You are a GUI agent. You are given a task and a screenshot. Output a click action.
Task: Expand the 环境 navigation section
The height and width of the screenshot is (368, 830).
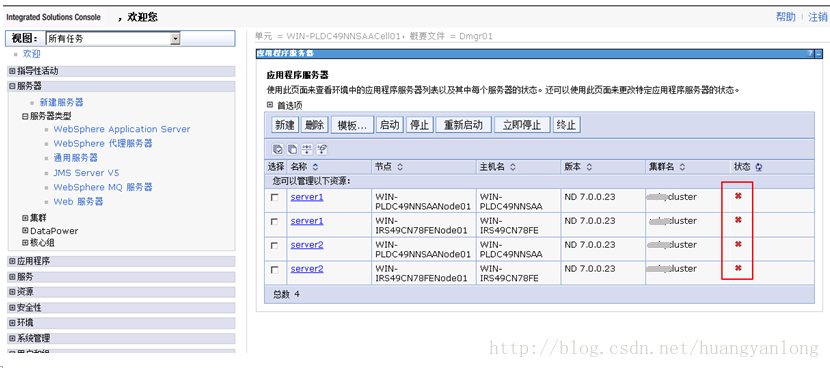click(x=12, y=322)
